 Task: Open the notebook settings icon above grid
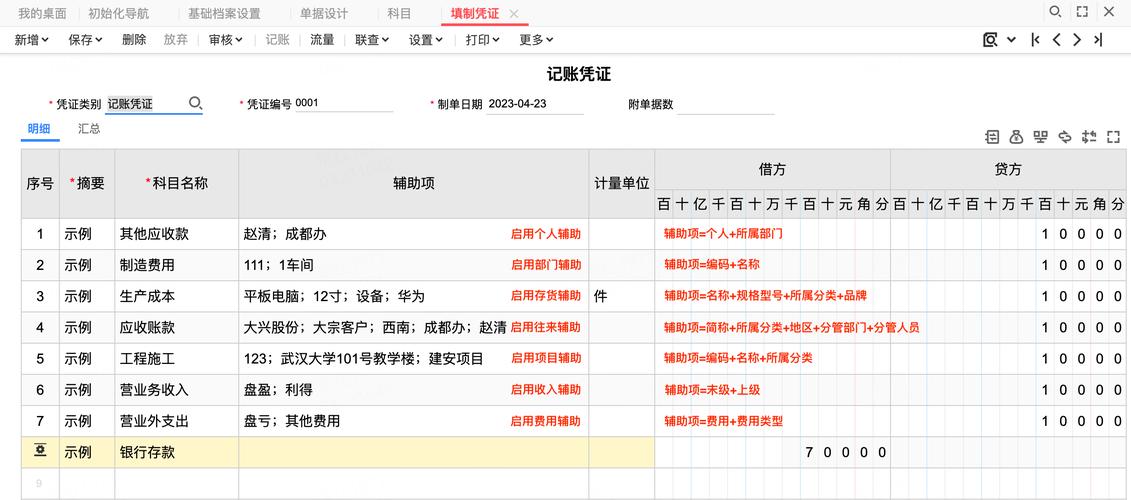993,136
